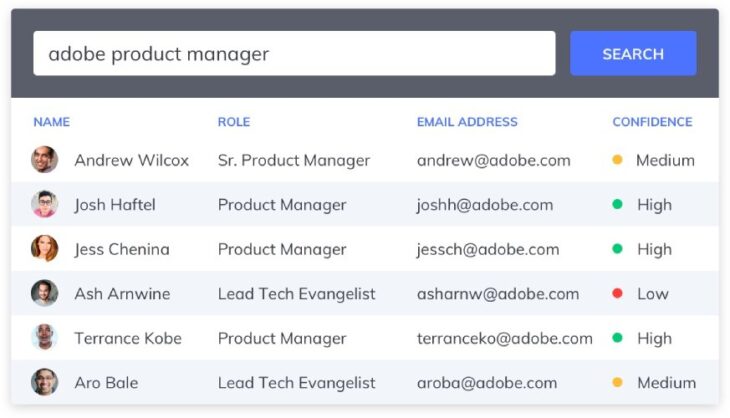This screenshot has width=730, height=418.
Task: Select the asharnw@adobe.com email
Action: click(x=498, y=294)
